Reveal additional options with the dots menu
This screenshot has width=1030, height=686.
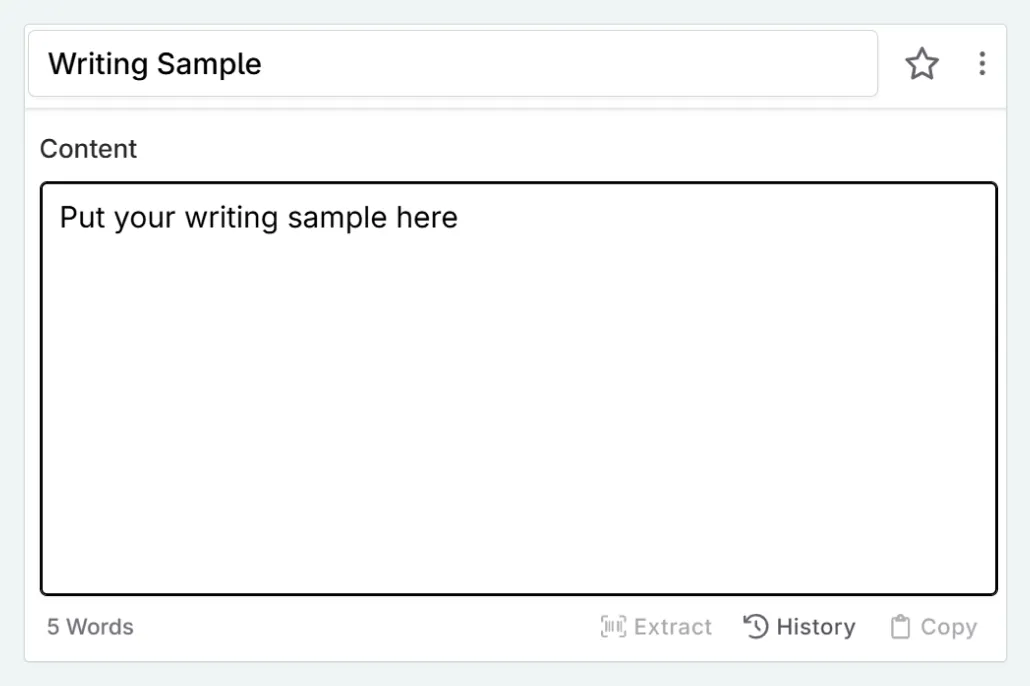pos(982,63)
